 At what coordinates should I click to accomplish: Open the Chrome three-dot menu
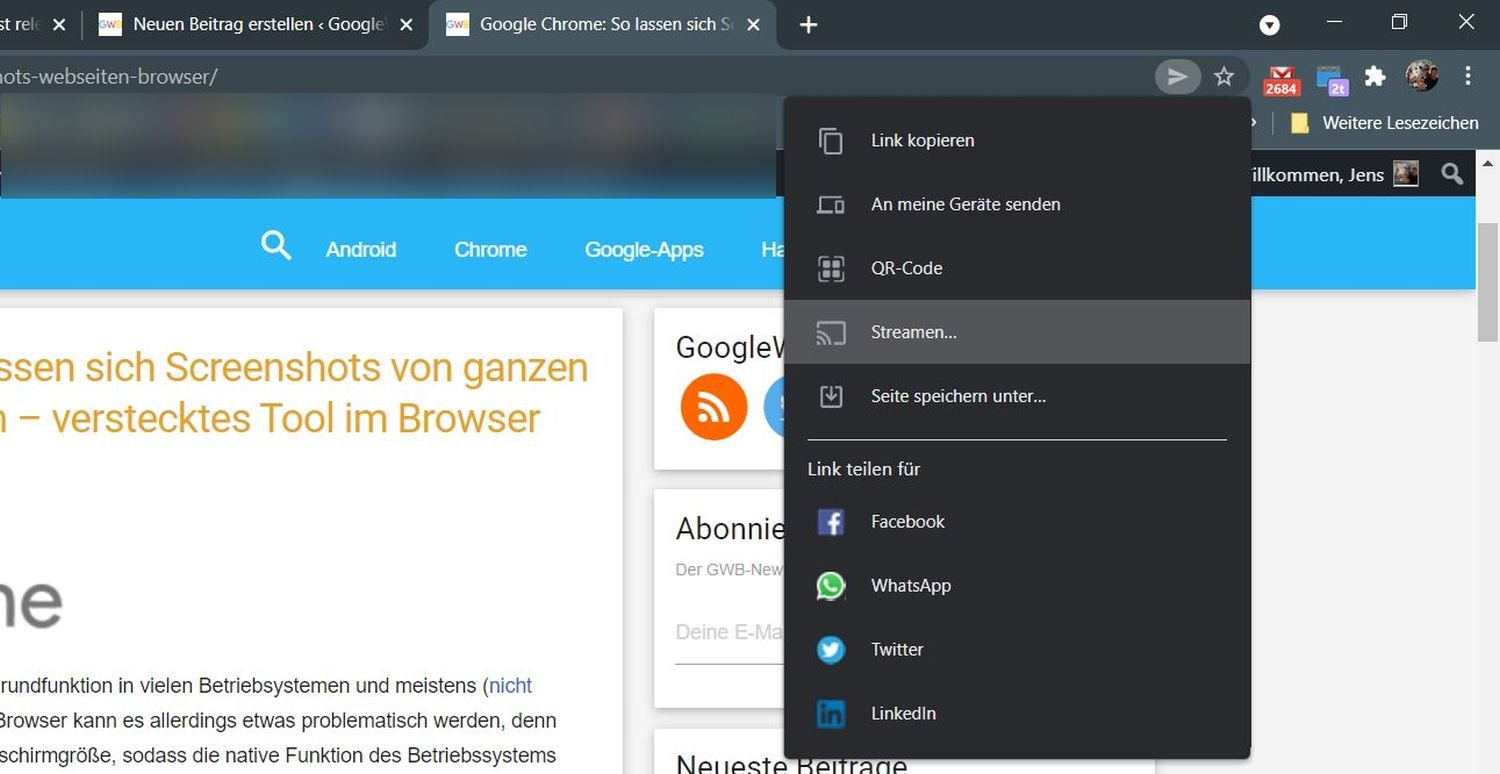[x=1467, y=76]
